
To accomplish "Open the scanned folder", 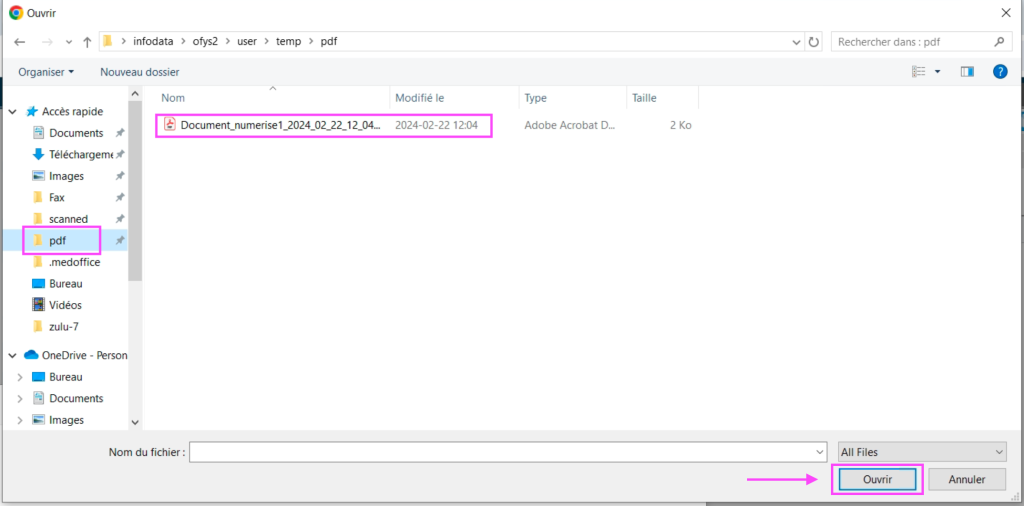I will point(69,219).
